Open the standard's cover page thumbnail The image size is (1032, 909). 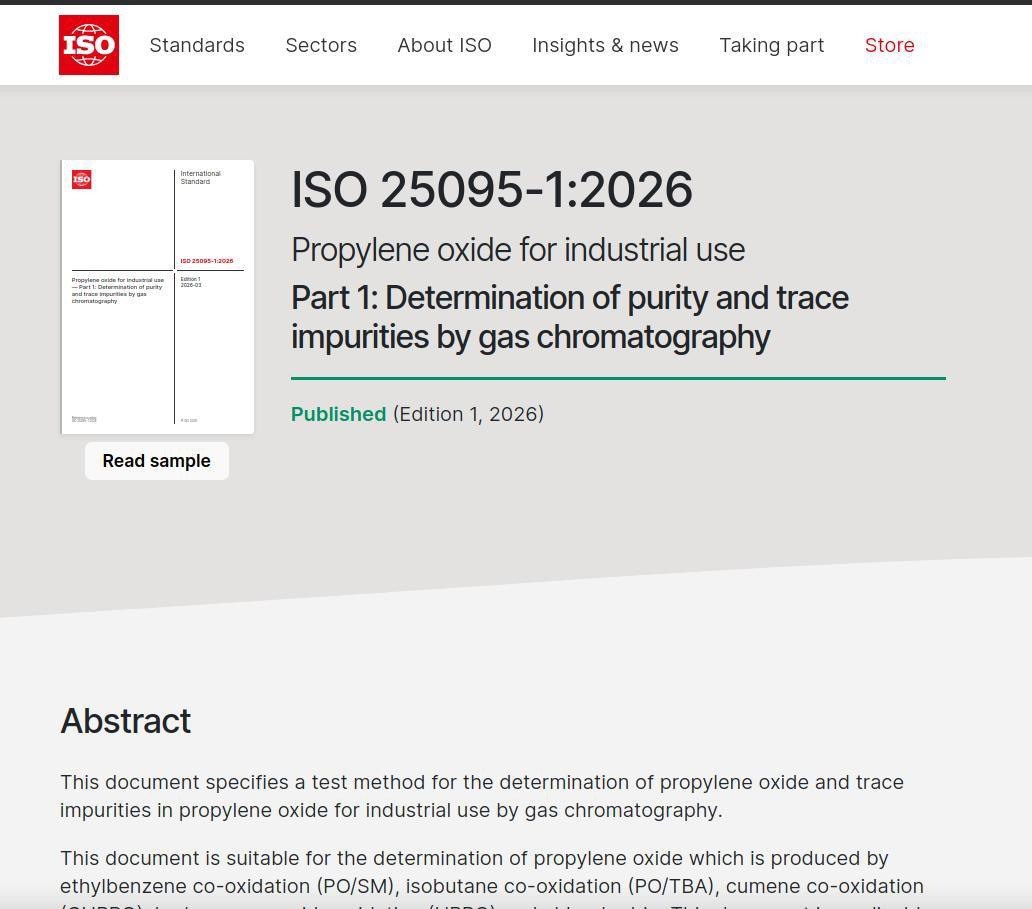pyautogui.click(x=157, y=297)
